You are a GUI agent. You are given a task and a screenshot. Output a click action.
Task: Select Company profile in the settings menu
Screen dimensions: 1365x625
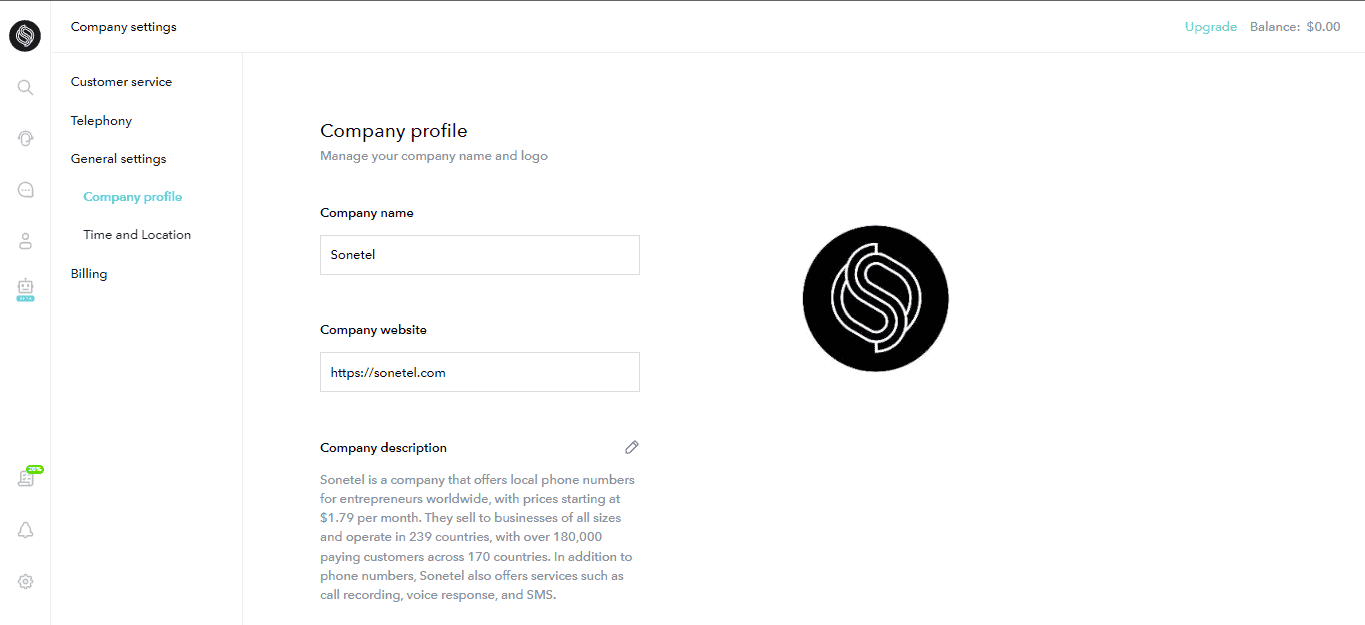[x=133, y=197]
